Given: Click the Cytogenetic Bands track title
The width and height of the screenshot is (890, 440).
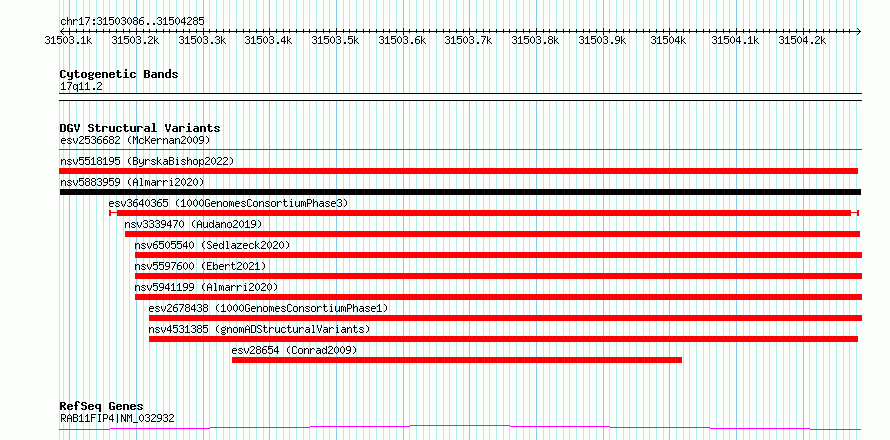Looking at the screenshot, I should 119,74.
